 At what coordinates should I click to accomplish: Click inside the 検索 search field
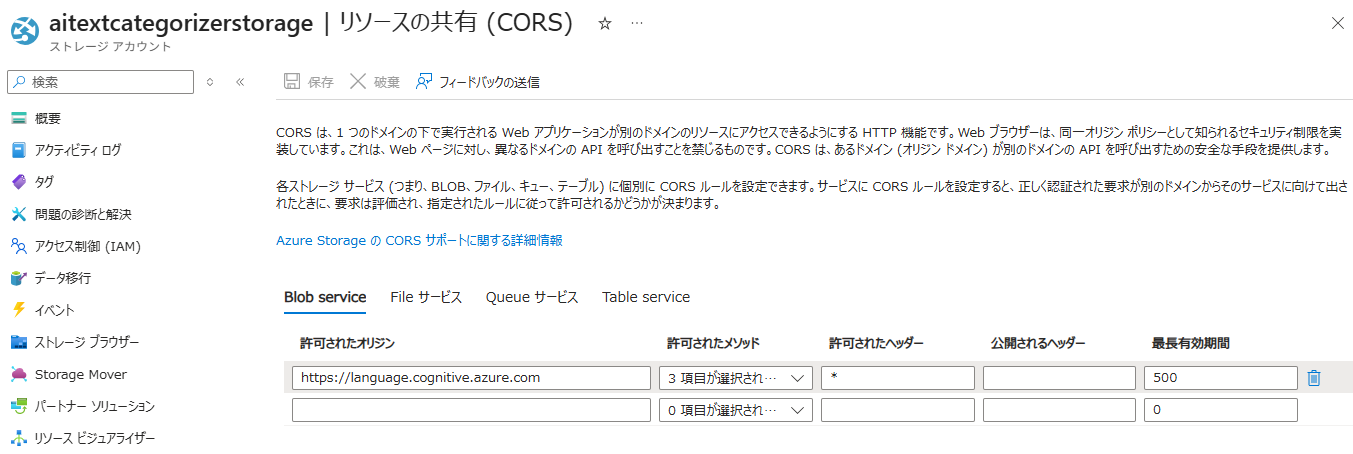click(101, 82)
